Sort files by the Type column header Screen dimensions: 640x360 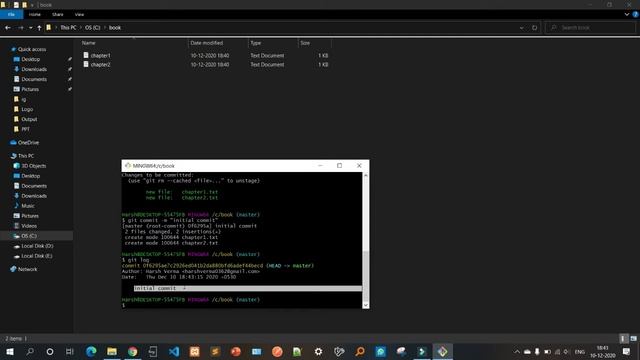(256, 43)
